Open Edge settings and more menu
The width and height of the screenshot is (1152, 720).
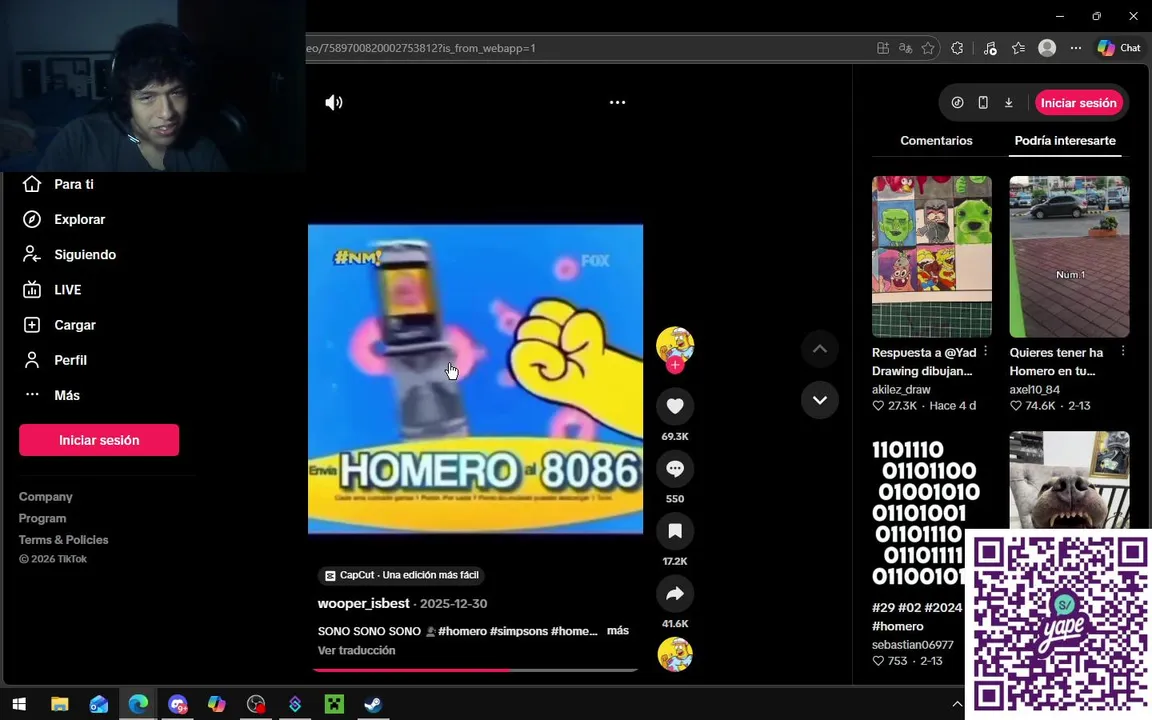tap(1076, 48)
